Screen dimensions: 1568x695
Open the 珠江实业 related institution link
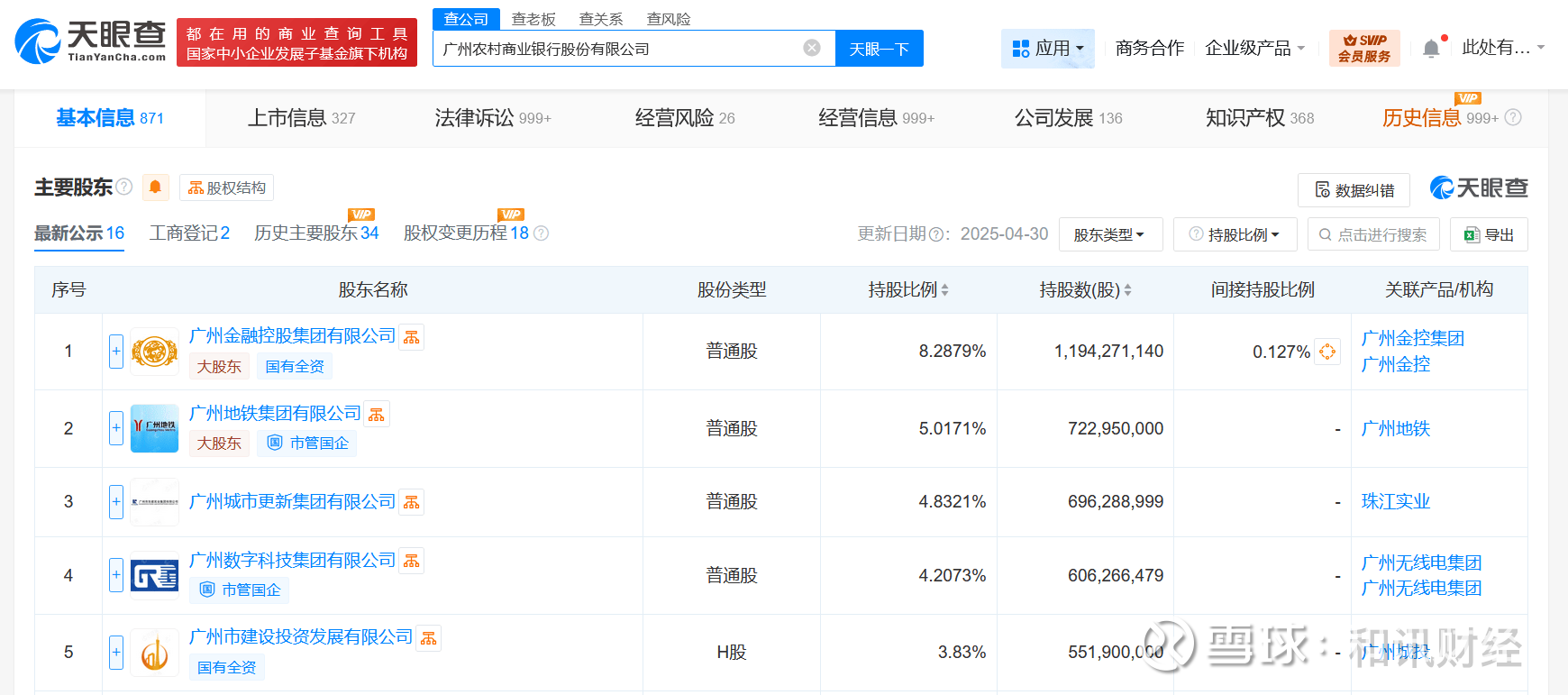coord(1395,502)
